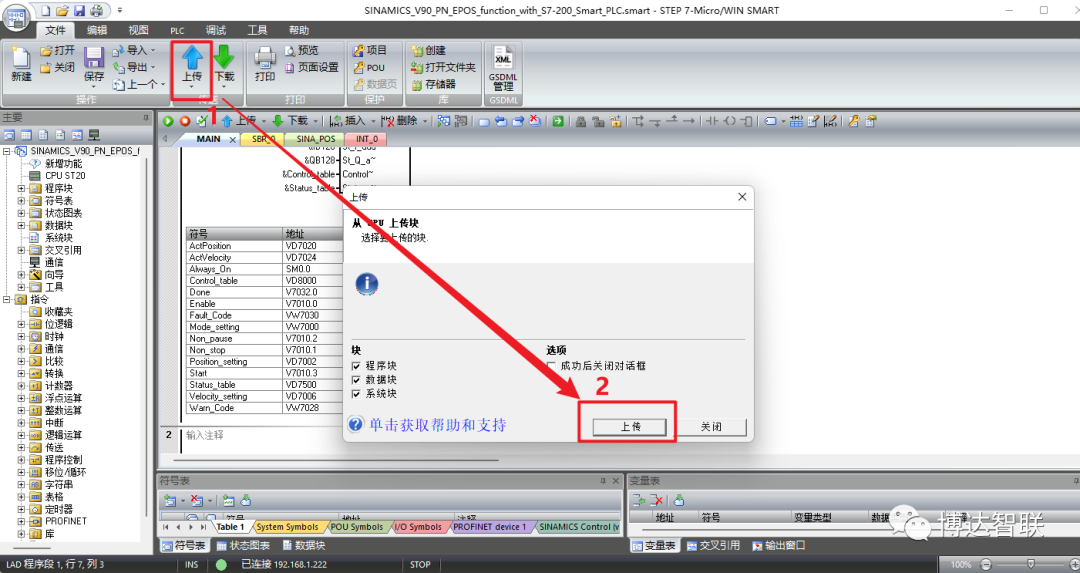
Task: Expand the 符号表 tree node
Action: click(21, 200)
